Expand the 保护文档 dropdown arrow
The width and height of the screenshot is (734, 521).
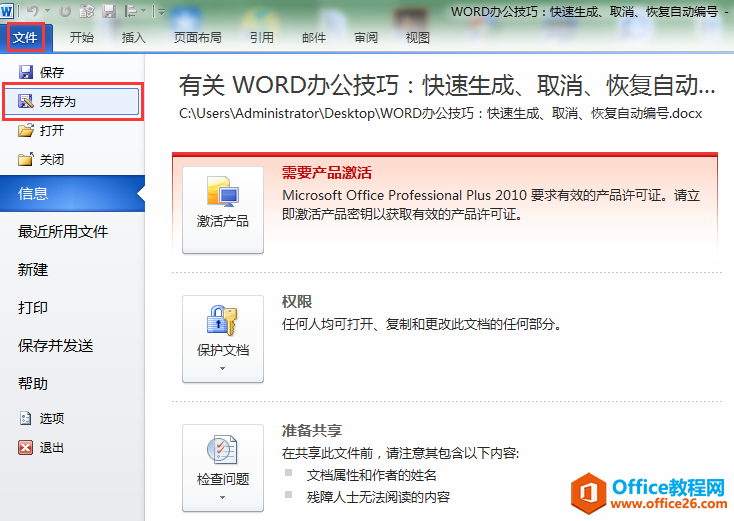(223, 368)
